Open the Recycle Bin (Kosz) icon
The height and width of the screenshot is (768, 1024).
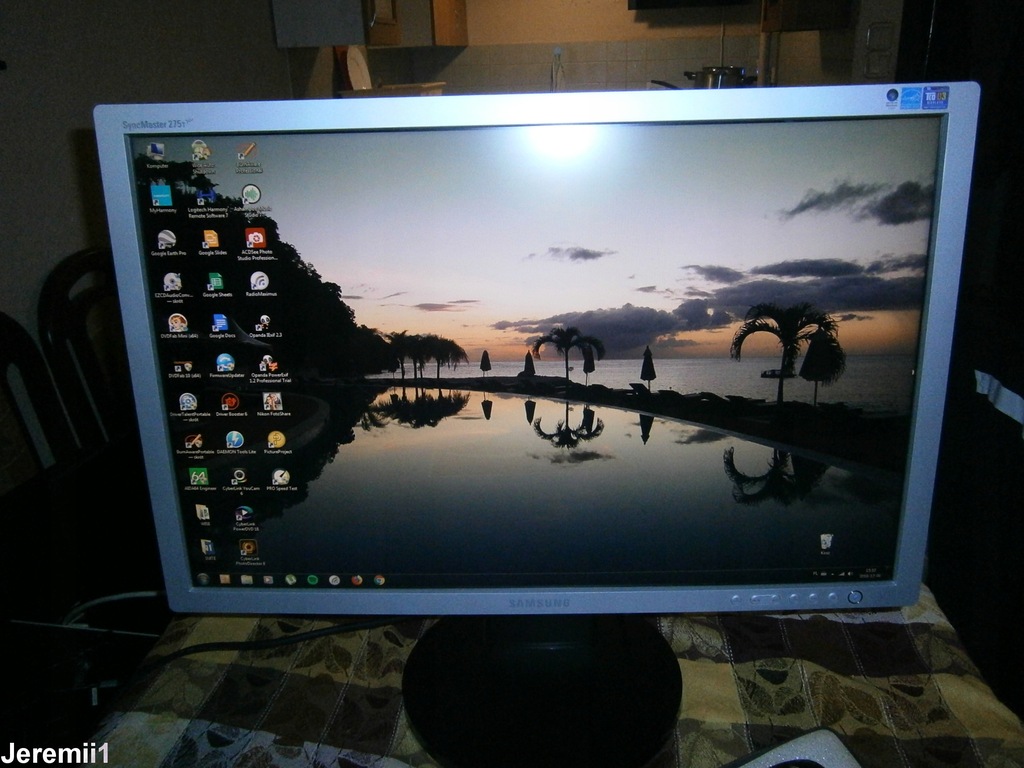point(826,542)
